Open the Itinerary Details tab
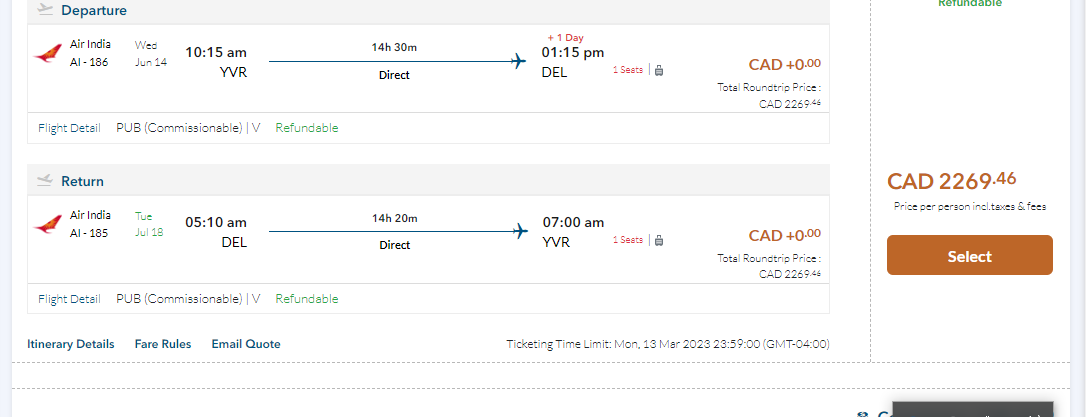 (x=71, y=344)
